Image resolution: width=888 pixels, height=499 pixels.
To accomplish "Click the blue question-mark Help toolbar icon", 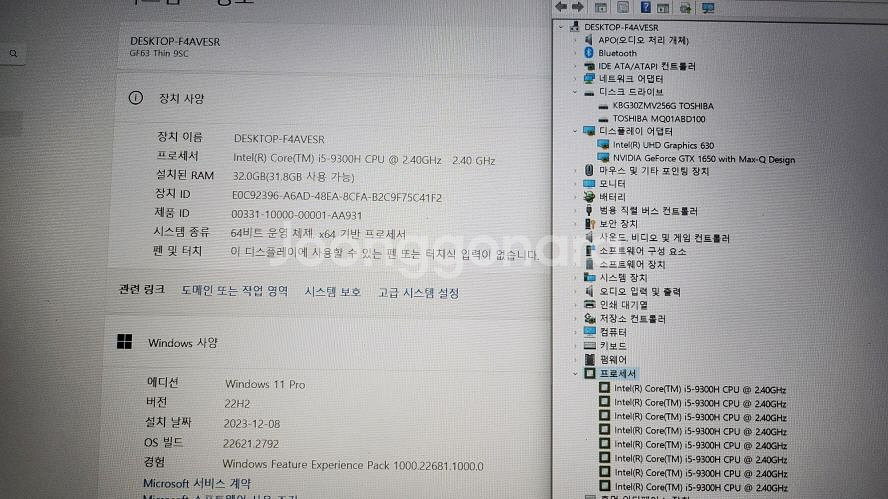I will coord(645,7).
